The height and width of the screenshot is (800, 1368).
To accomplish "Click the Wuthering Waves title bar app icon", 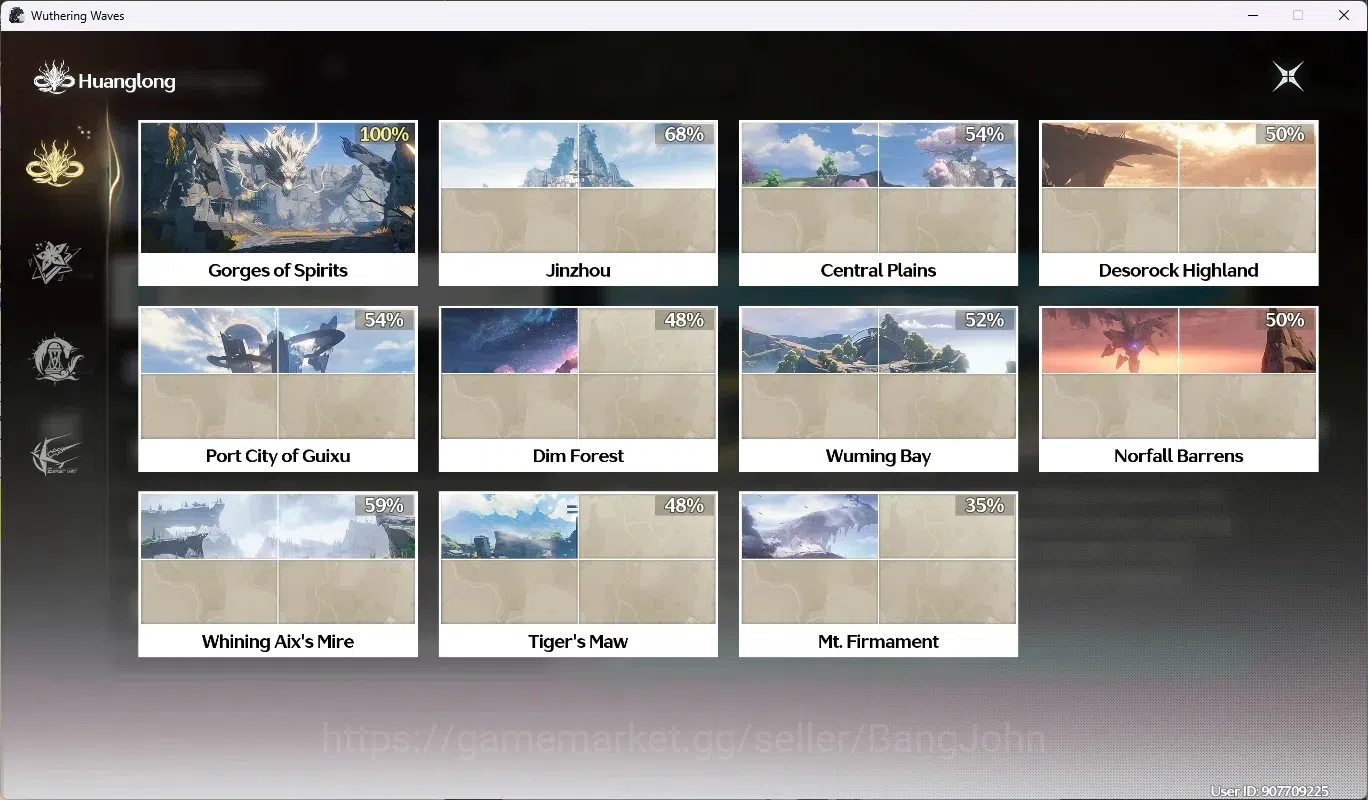I will tap(16, 15).
